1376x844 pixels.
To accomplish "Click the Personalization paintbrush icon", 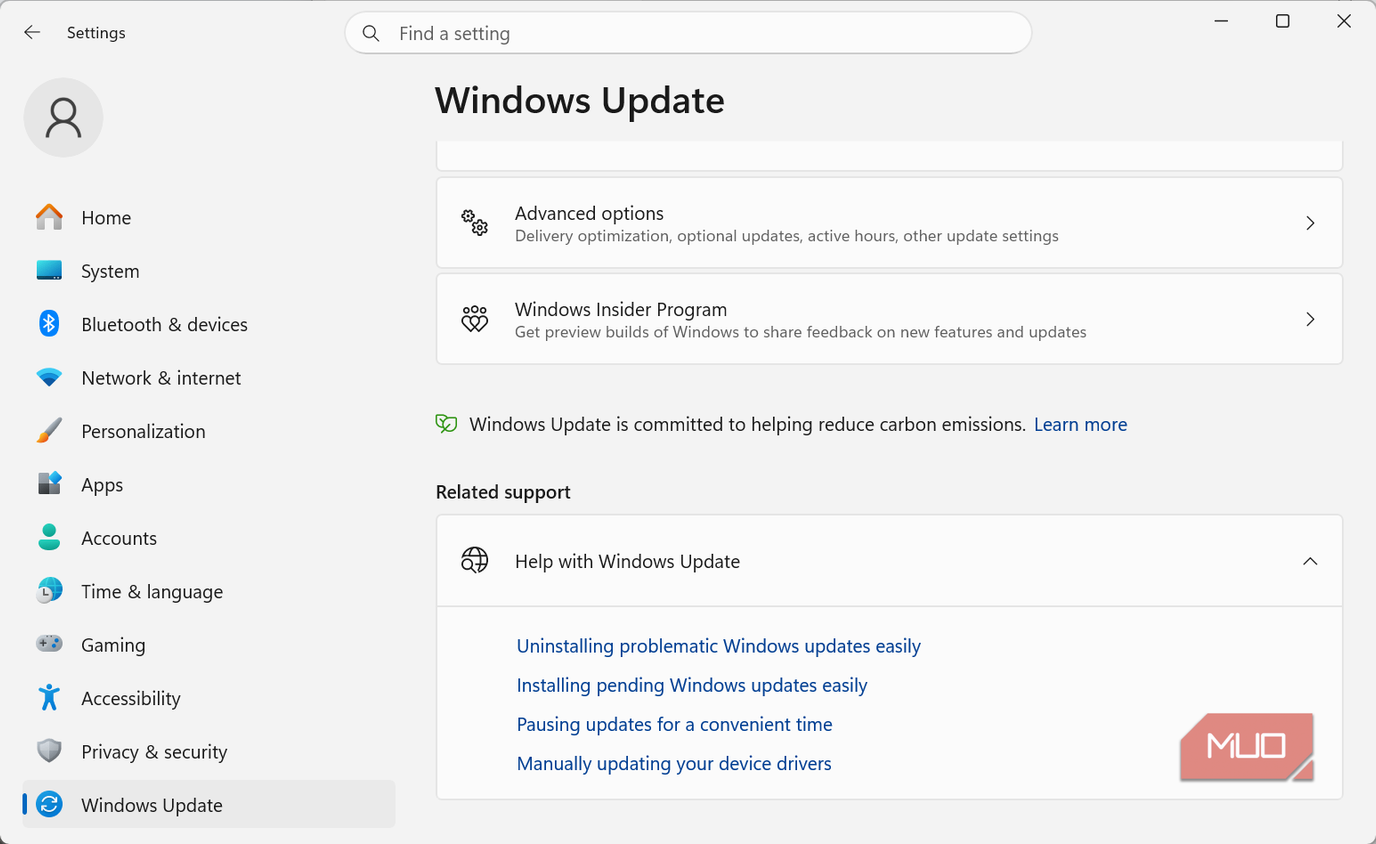I will [x=49, y=431].
